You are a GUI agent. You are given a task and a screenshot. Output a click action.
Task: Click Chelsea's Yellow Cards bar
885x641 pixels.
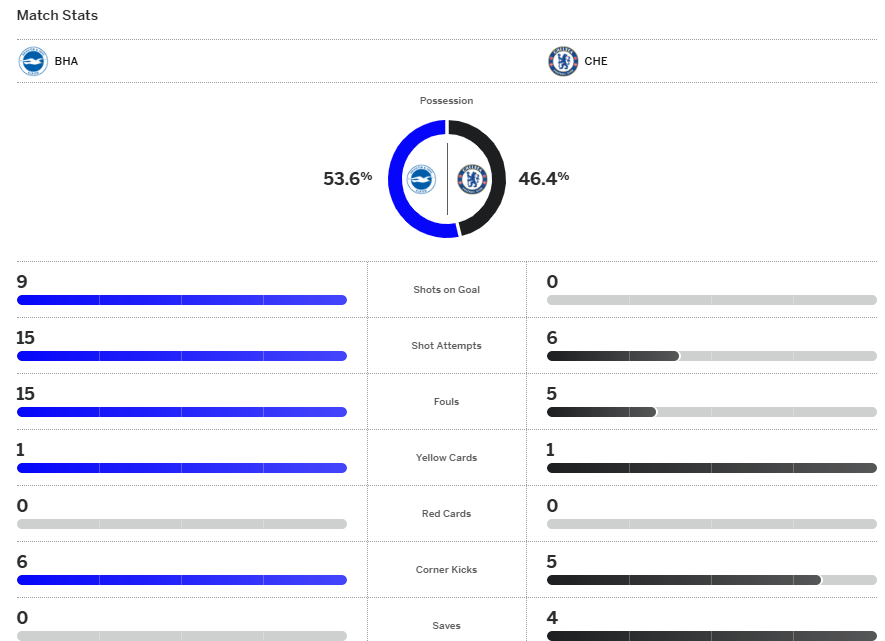pyautogui.click(x=711, y=468)
